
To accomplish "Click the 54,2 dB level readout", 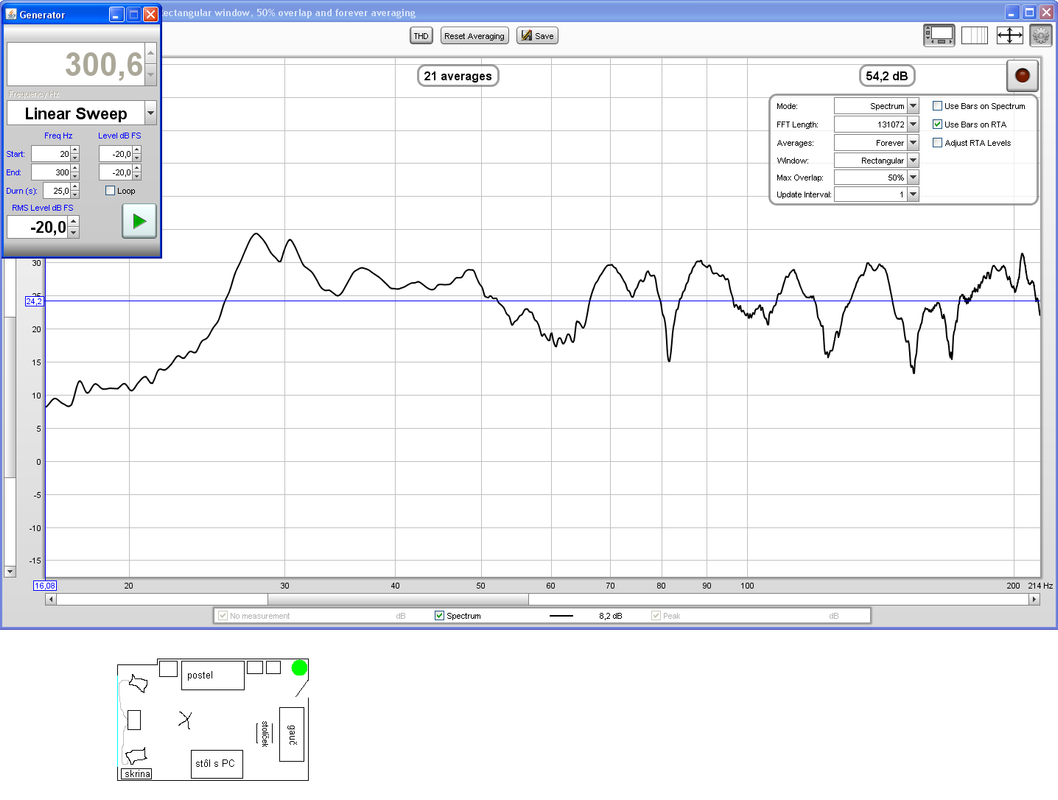I will click(x=887, y=76).
